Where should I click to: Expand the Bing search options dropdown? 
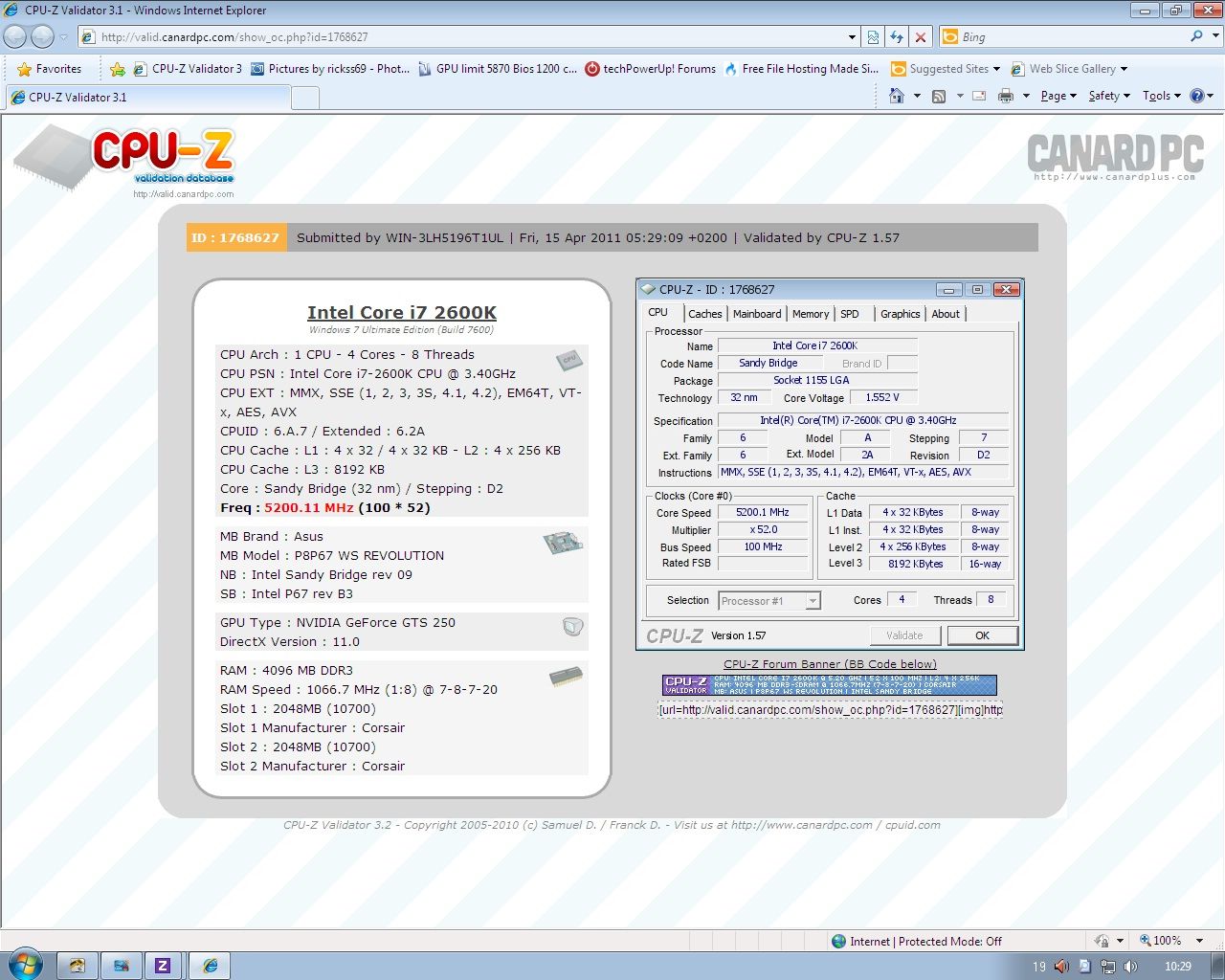[1215, 36]
